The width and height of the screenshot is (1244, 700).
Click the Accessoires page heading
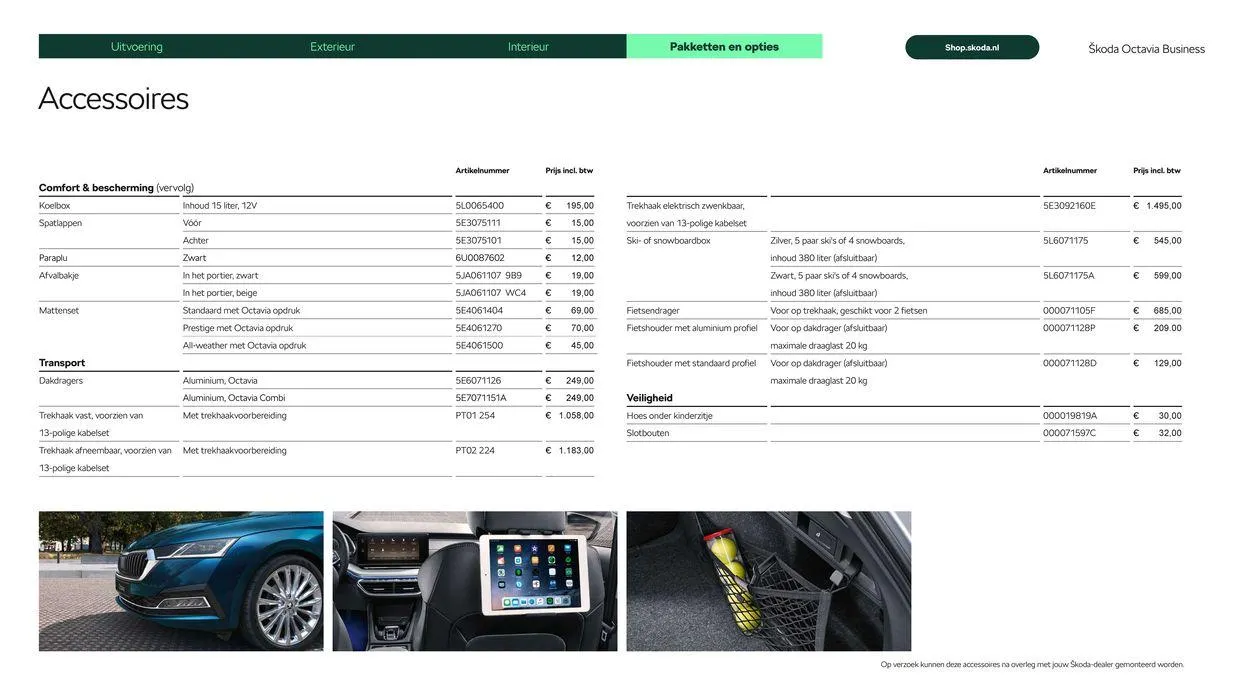tap(113, 98)
